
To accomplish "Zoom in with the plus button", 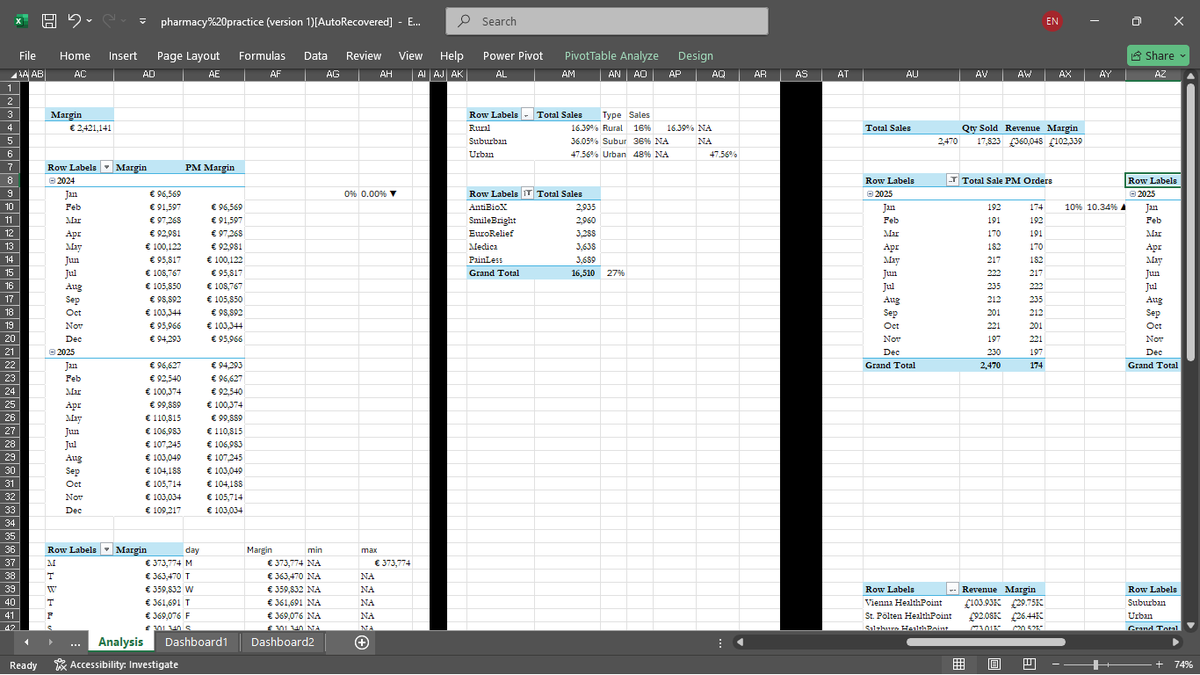I will point(1159,664).
